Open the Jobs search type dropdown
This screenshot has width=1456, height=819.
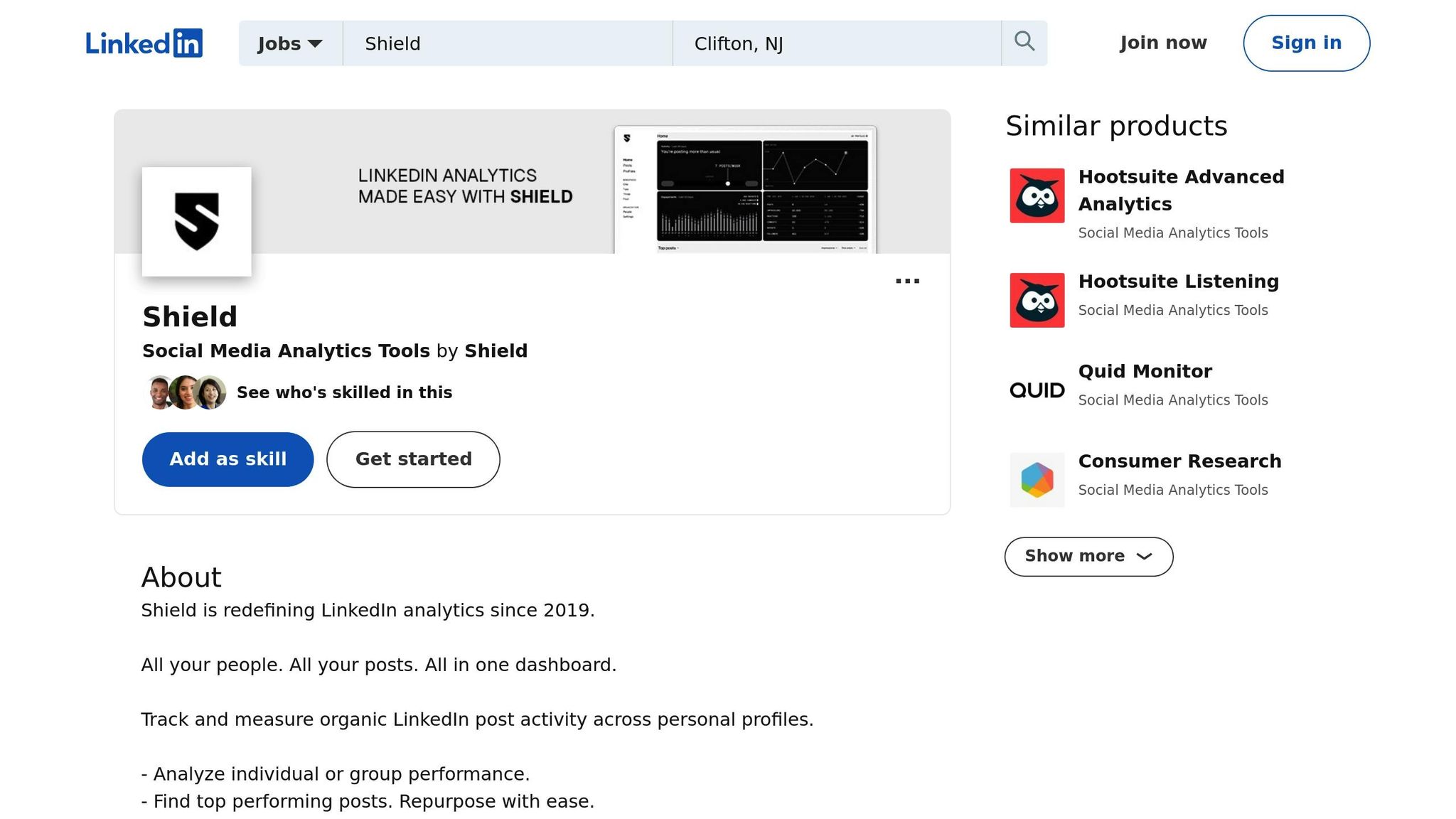pos(290,43)
